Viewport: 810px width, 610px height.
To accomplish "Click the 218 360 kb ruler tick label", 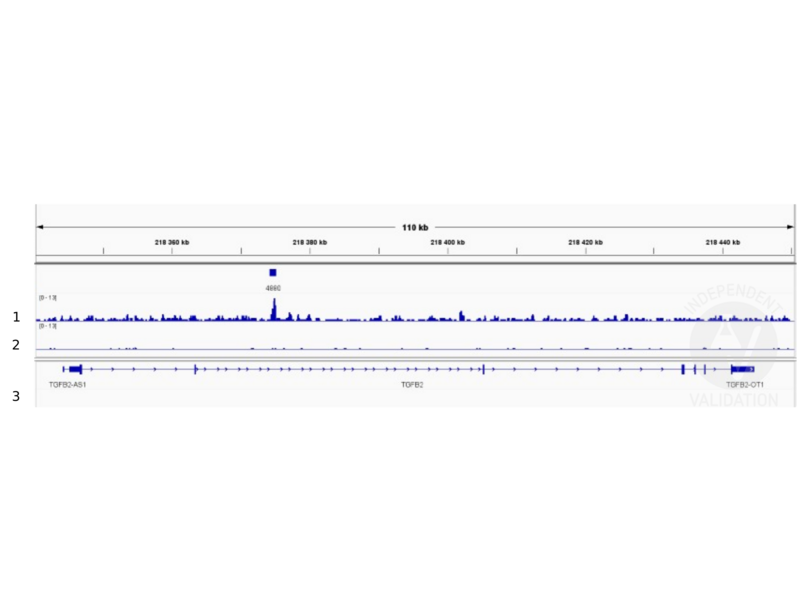I will (x=172, y=242).
